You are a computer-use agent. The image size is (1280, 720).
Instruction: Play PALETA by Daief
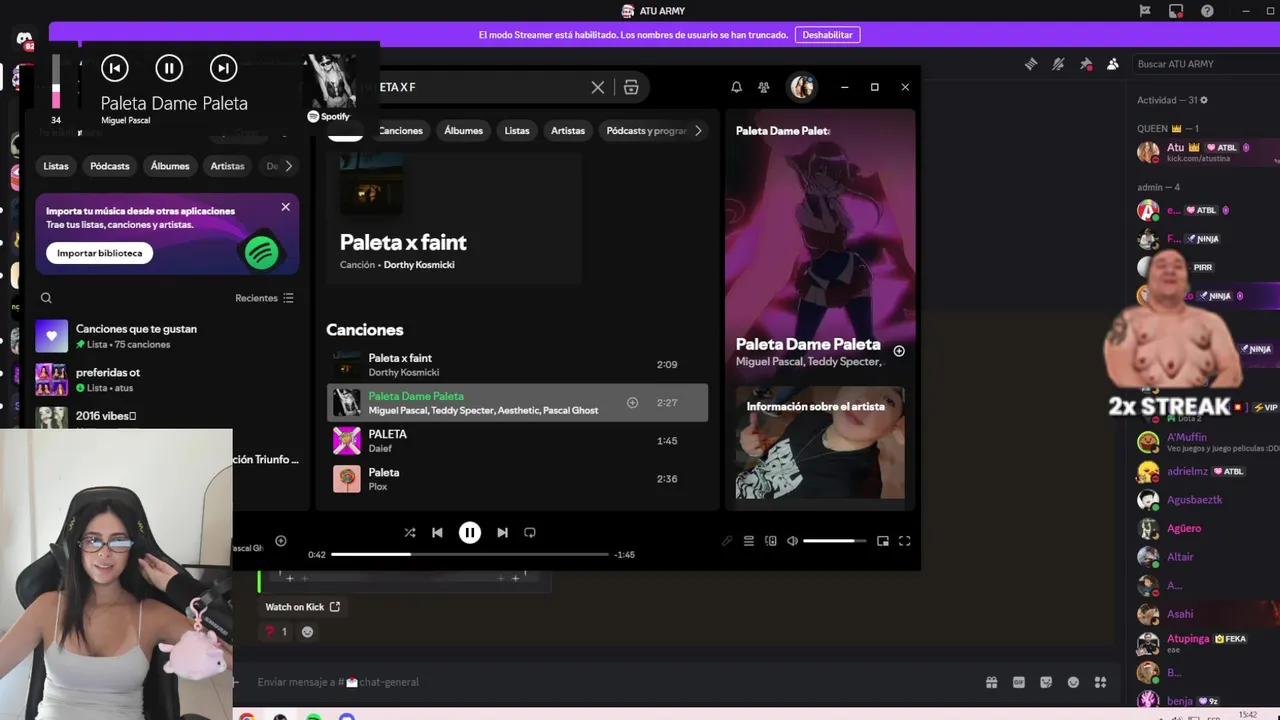(517, 441)
